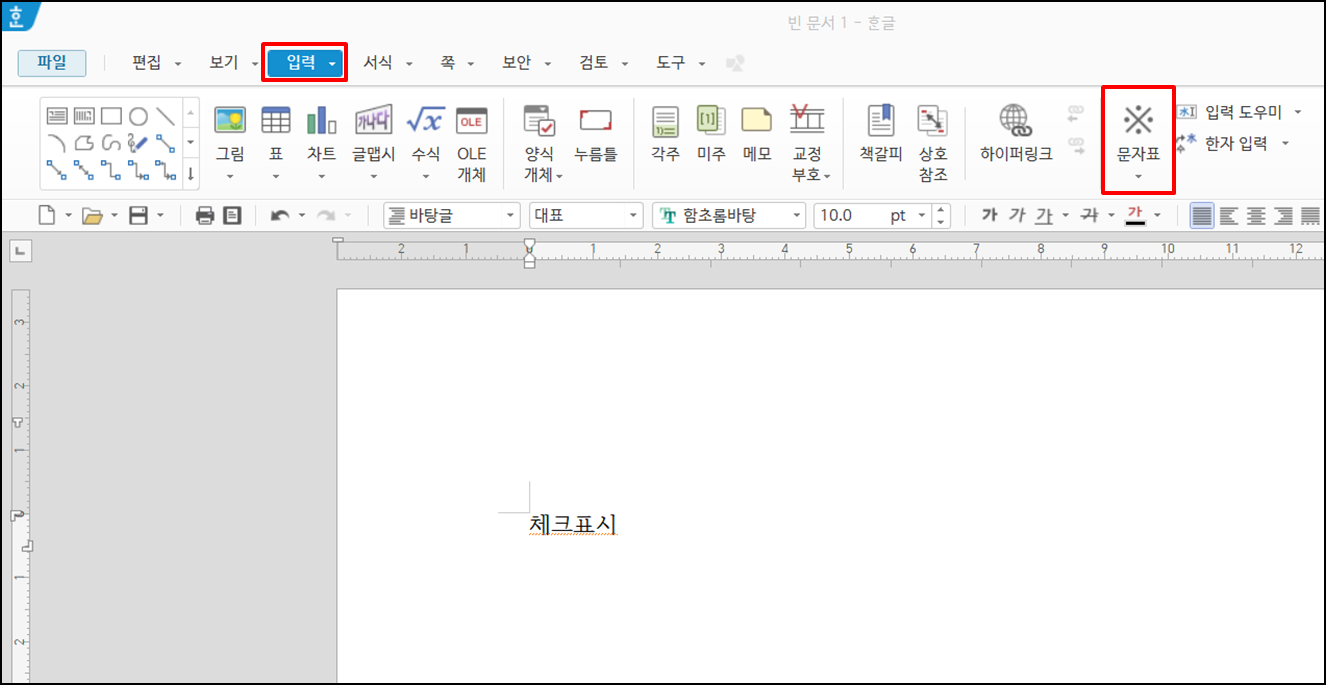Insert a picture with 그림 icon

230,121
